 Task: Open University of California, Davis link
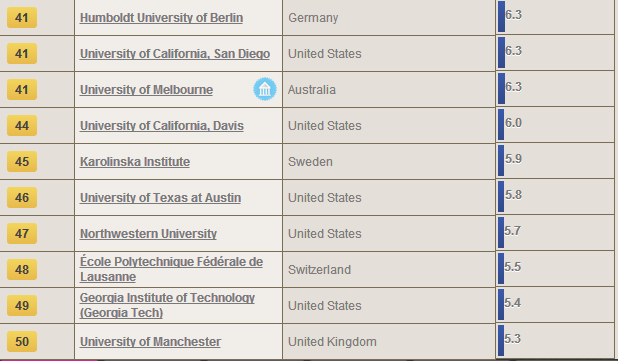click(x=162, y=126)
